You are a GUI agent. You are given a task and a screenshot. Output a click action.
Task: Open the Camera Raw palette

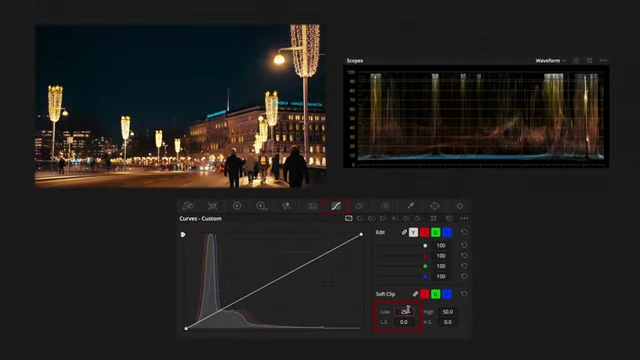click(x=188, y=206)
